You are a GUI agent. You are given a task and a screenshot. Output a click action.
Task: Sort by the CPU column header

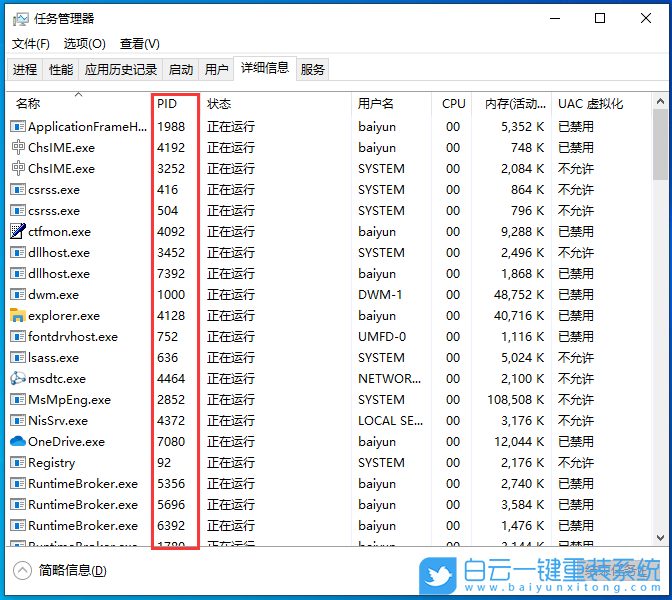pyautogui.click(x=452, y=103)
